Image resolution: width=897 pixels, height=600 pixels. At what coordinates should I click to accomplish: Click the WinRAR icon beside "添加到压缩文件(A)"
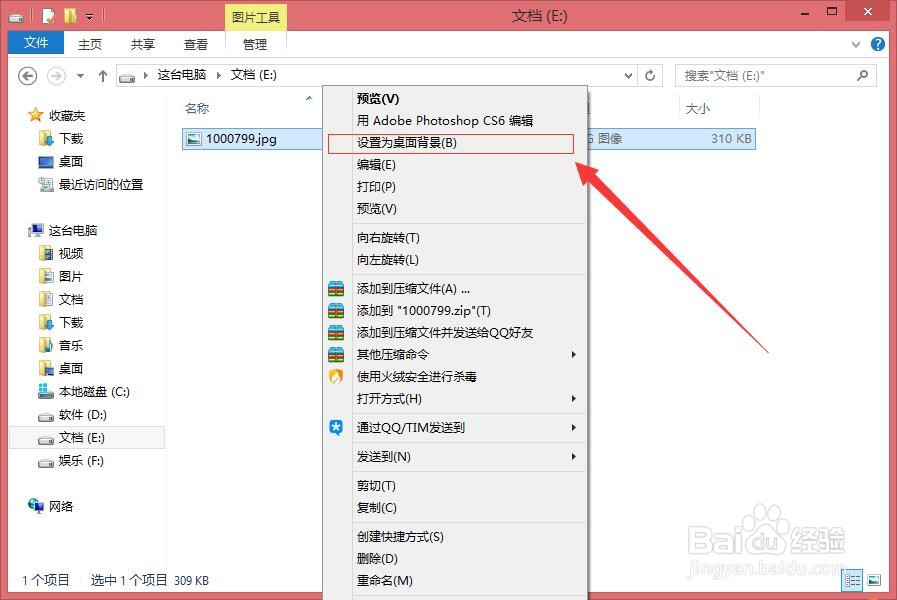pos(335,288)
